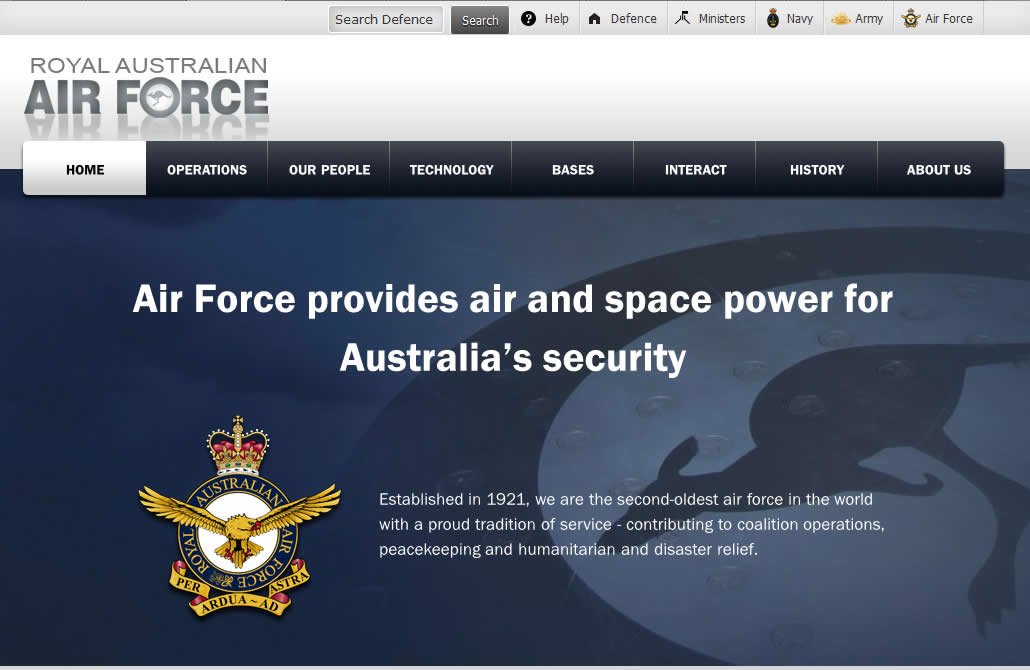Click inside the Search Defence field

click(x=385, y=18)
